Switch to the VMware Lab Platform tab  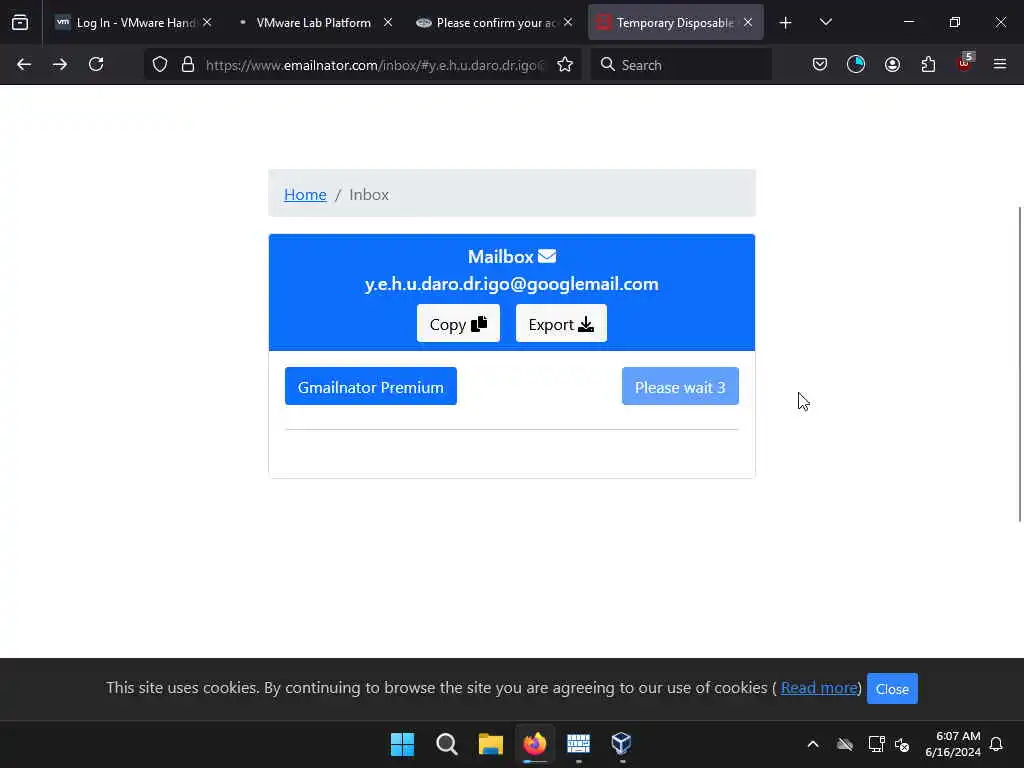(x=313, y=23)
